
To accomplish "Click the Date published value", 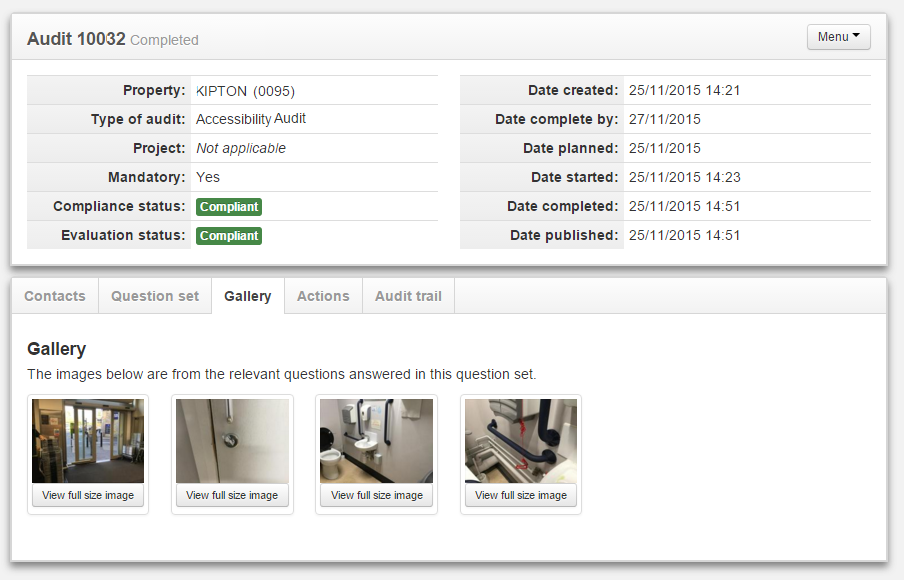I will tap(684, 236).
